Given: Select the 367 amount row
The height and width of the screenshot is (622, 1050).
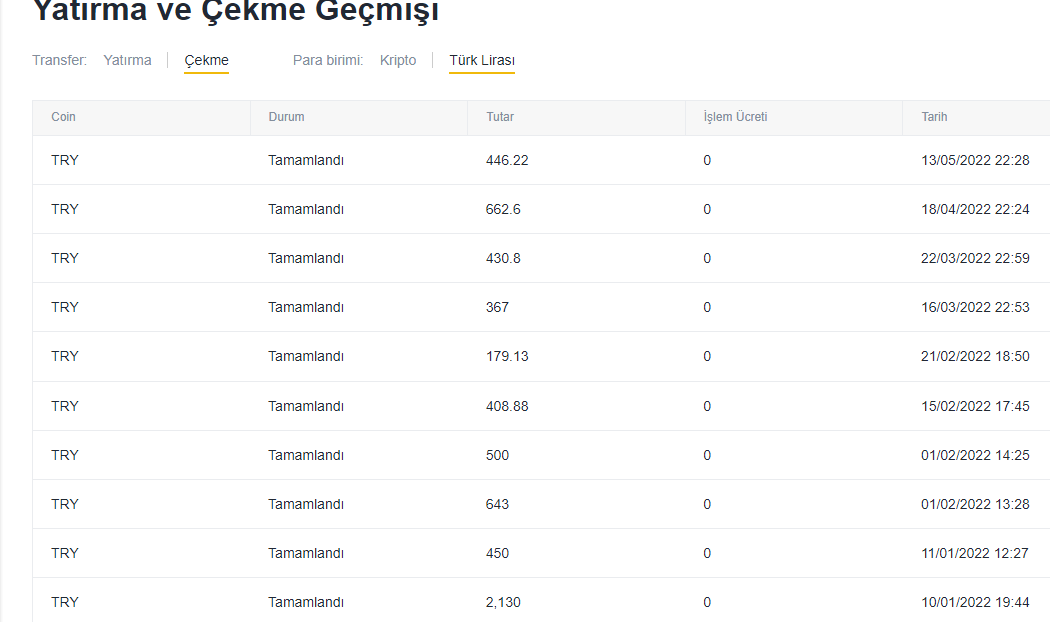Looking at the screenshot, I should [x=497, y=307].
